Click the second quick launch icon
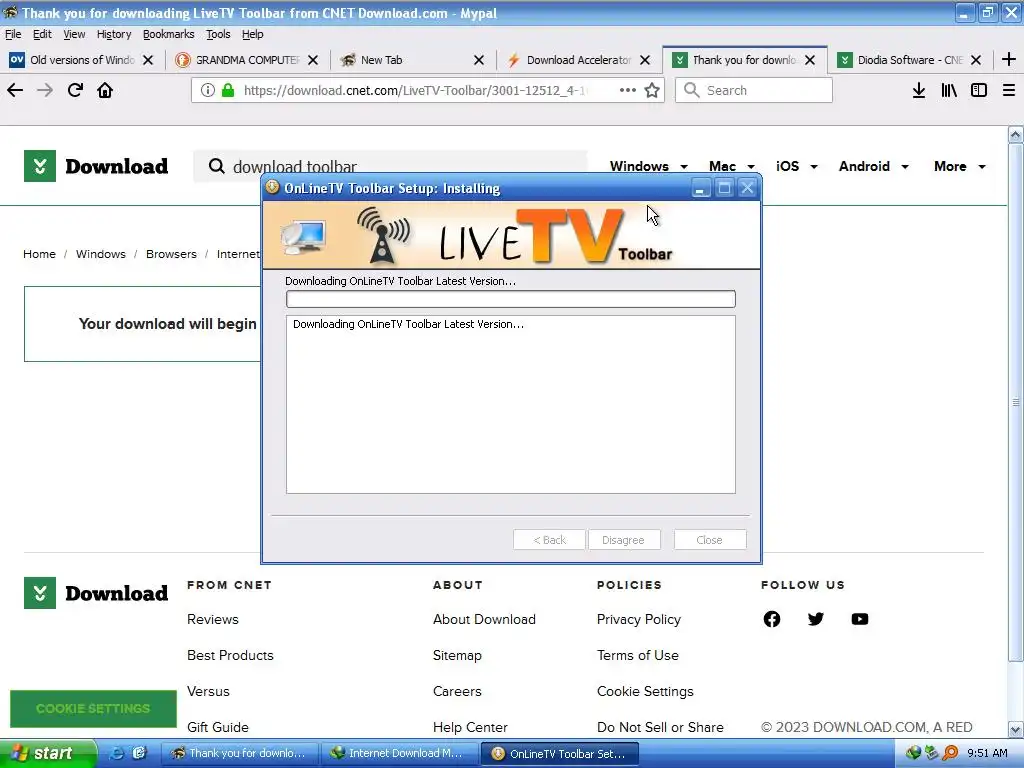Screen dimensions: 1024x768 [x=139, y=753]
